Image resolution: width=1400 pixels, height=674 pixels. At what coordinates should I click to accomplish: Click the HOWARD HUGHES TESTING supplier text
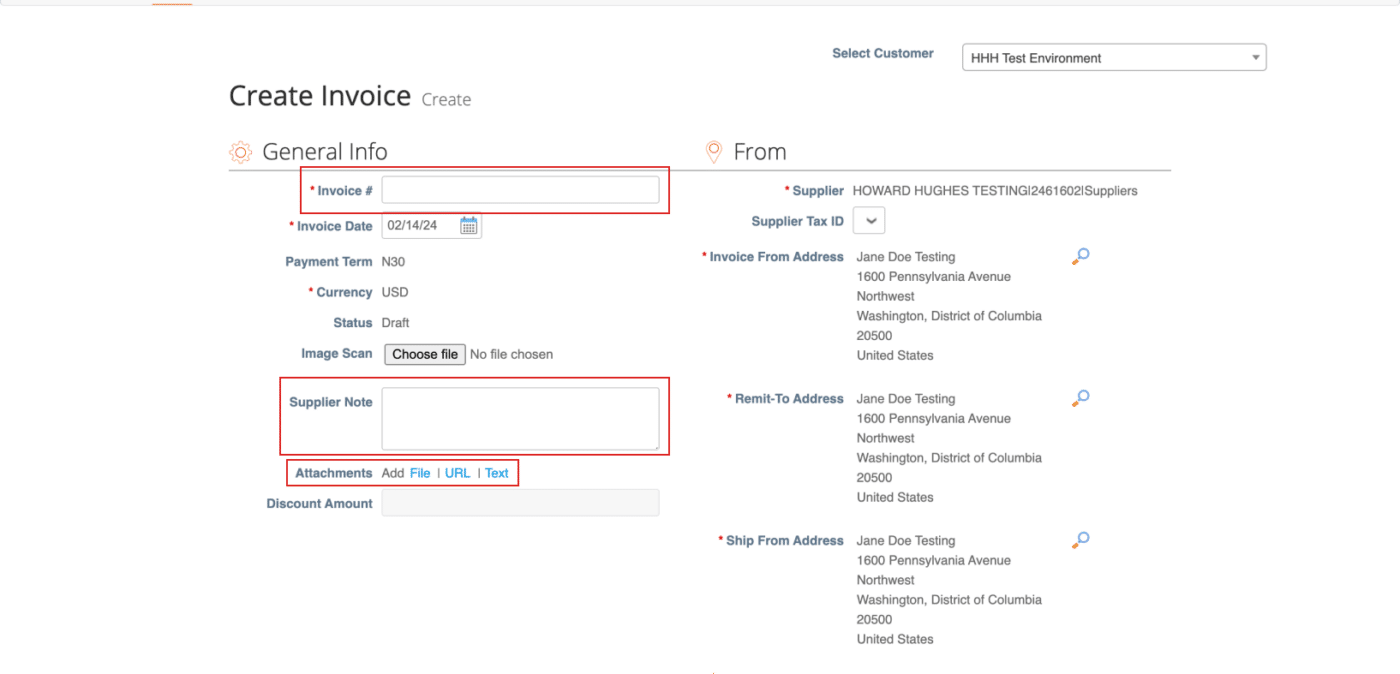point(995,190)
